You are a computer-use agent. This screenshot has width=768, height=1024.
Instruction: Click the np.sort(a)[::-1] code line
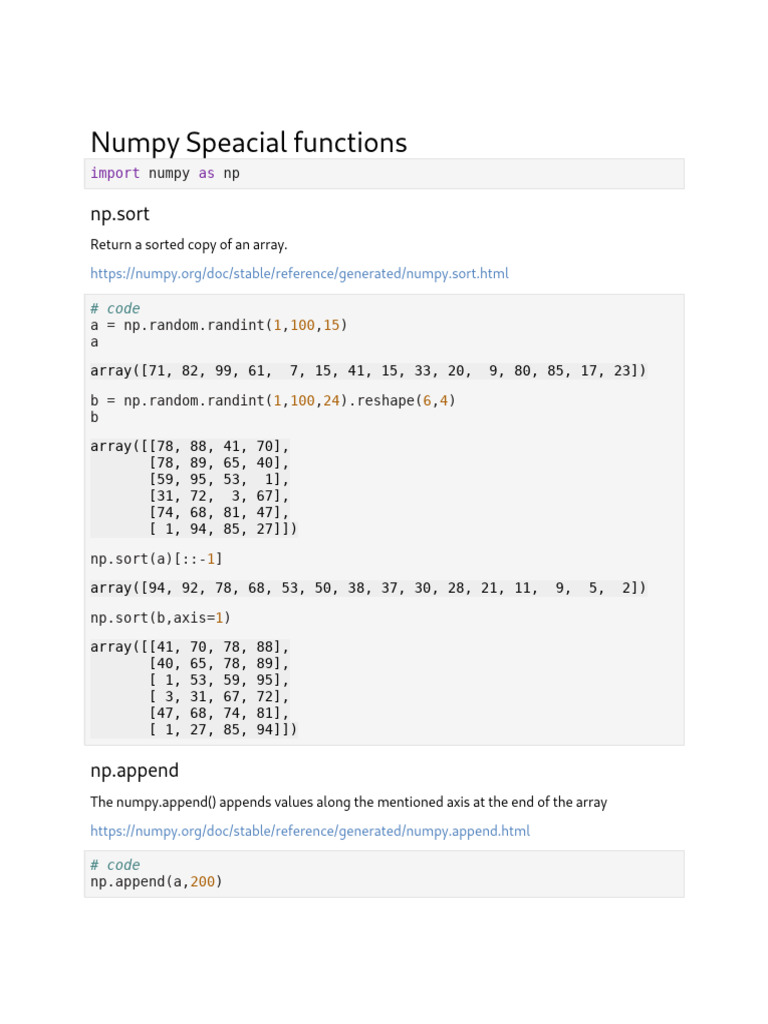click(157, 558)
